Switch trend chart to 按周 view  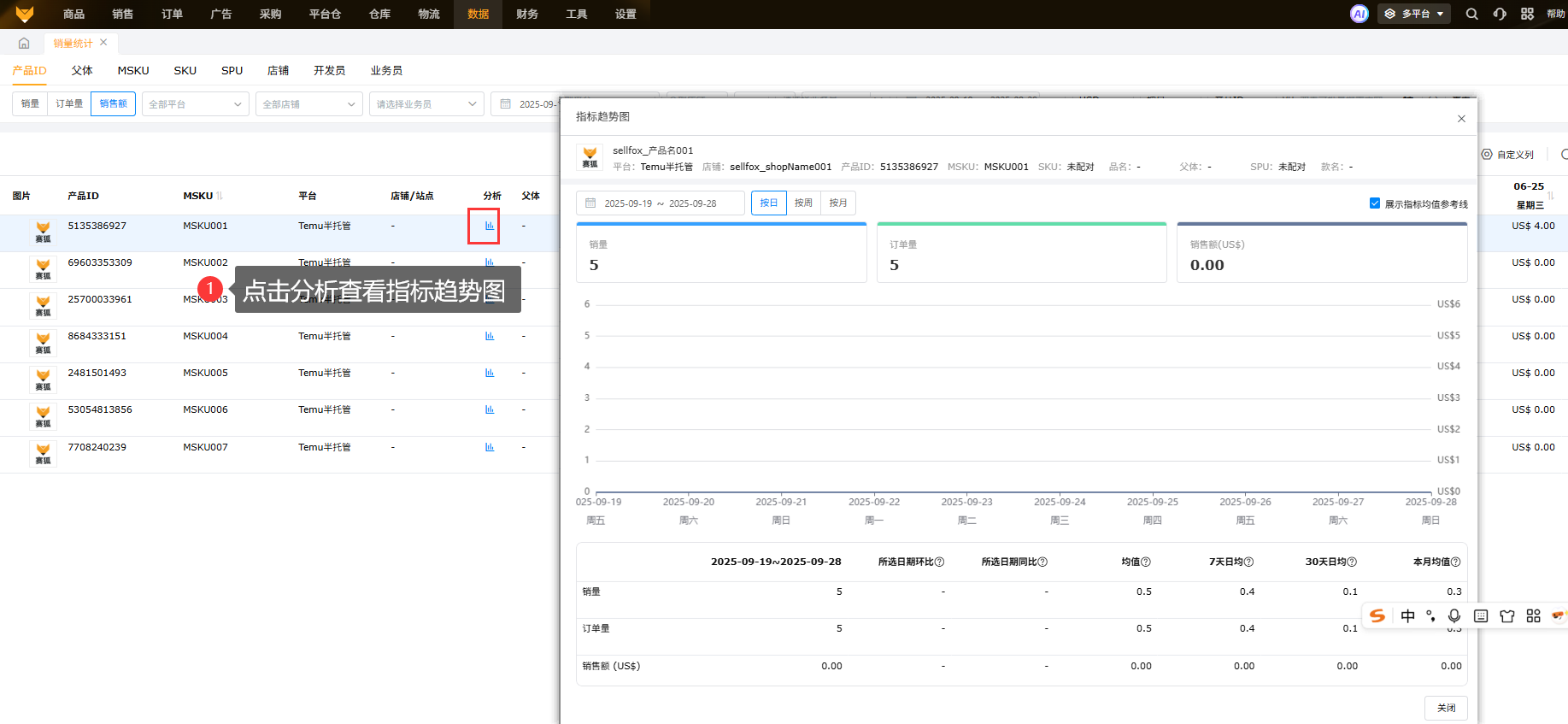803,203
